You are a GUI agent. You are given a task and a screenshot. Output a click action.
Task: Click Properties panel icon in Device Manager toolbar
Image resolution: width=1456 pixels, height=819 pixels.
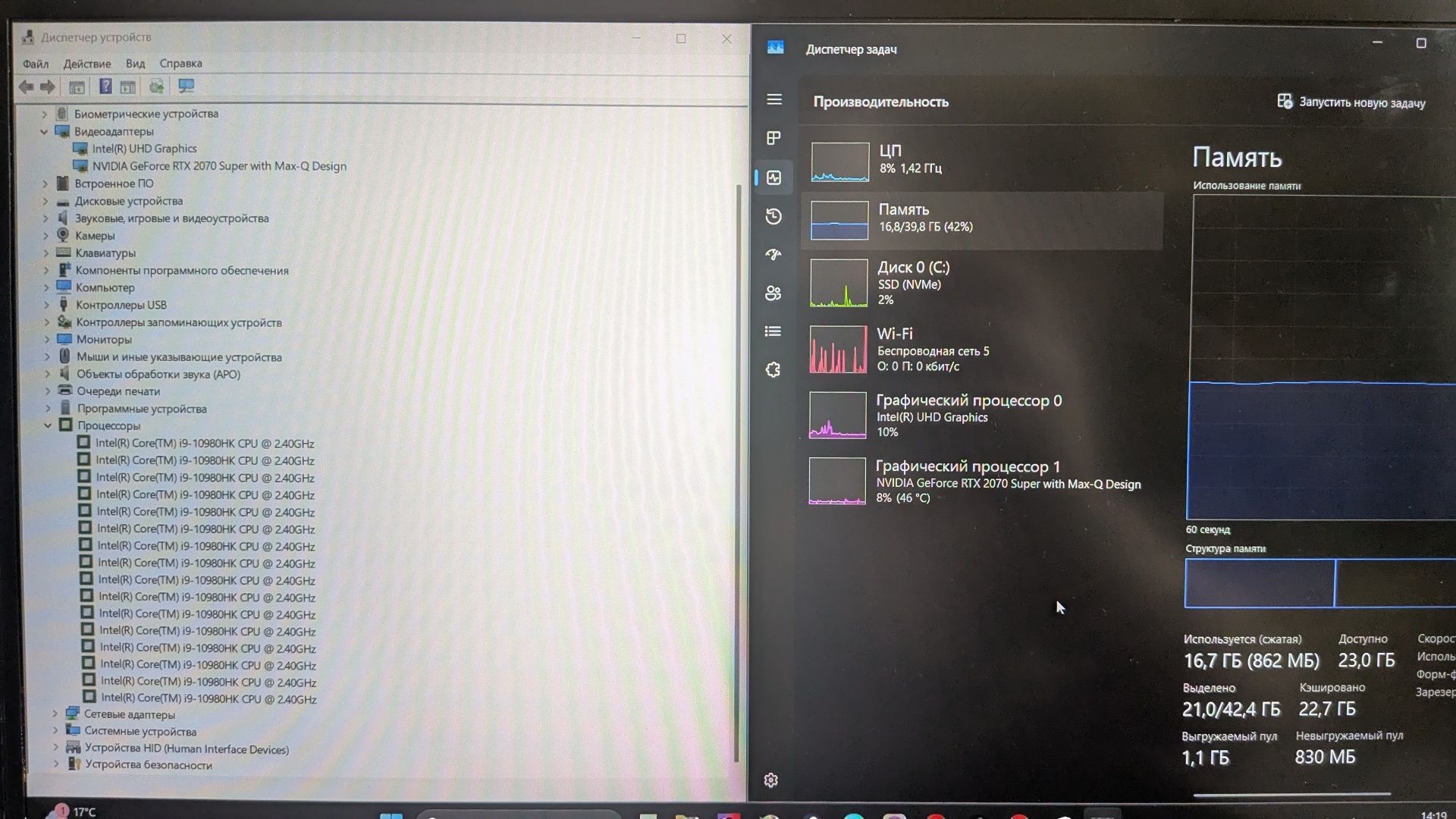pos(127,86)
